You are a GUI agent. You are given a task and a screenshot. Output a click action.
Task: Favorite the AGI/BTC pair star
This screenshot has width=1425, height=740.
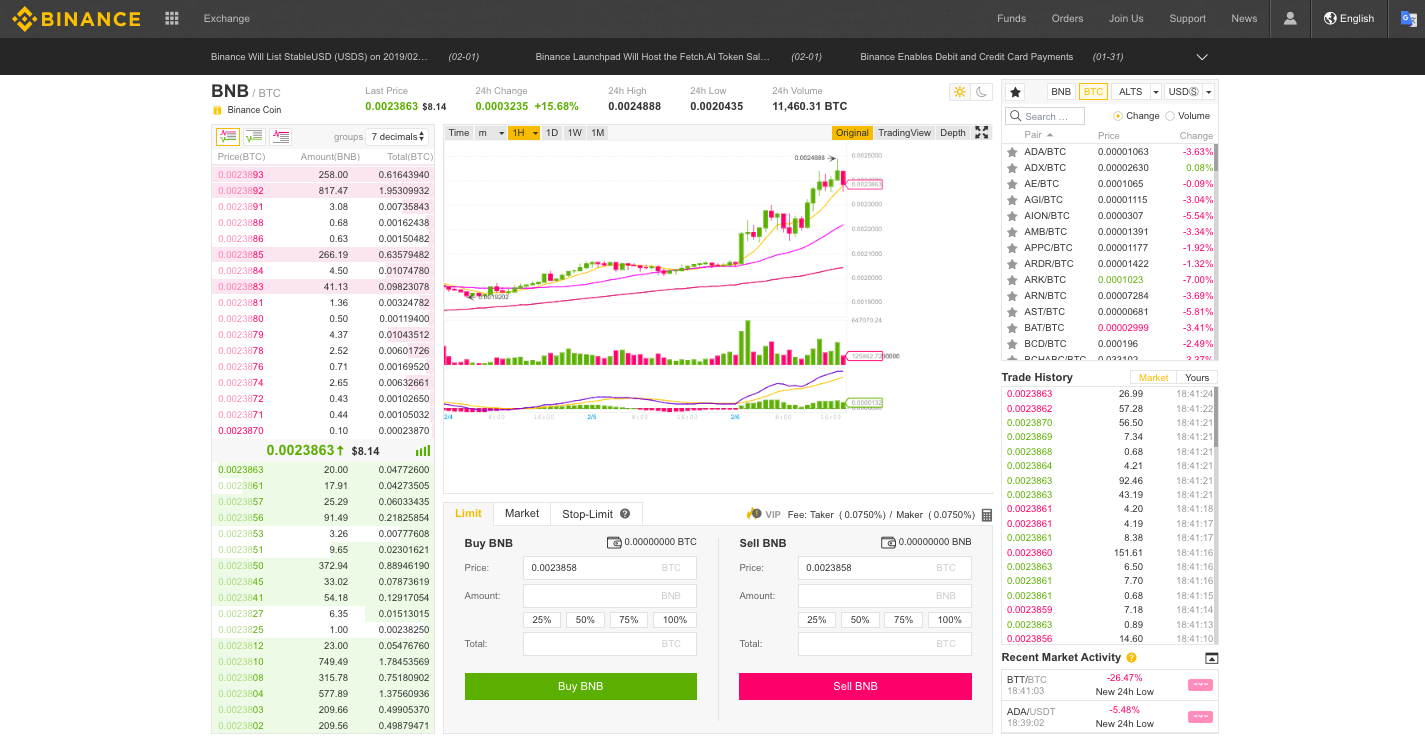click(1012, 200)
